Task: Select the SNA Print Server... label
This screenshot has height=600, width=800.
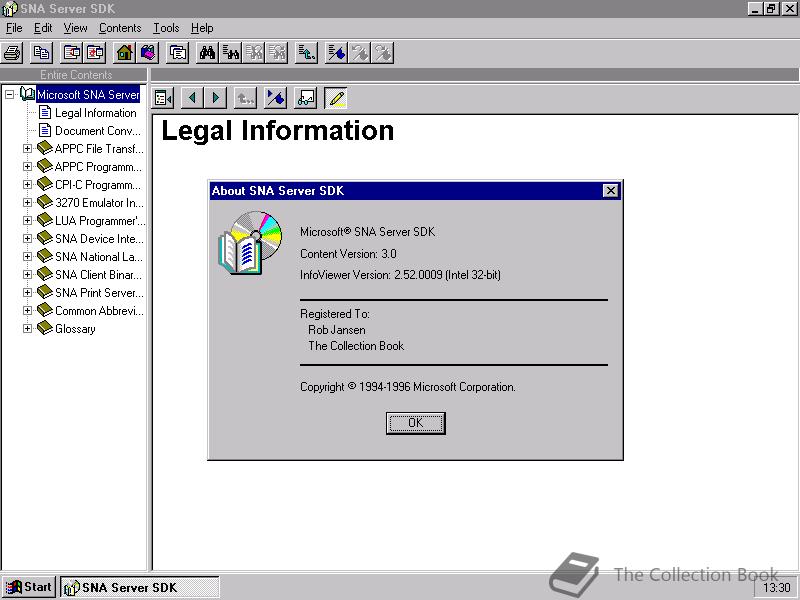Action: coord(99,292)
